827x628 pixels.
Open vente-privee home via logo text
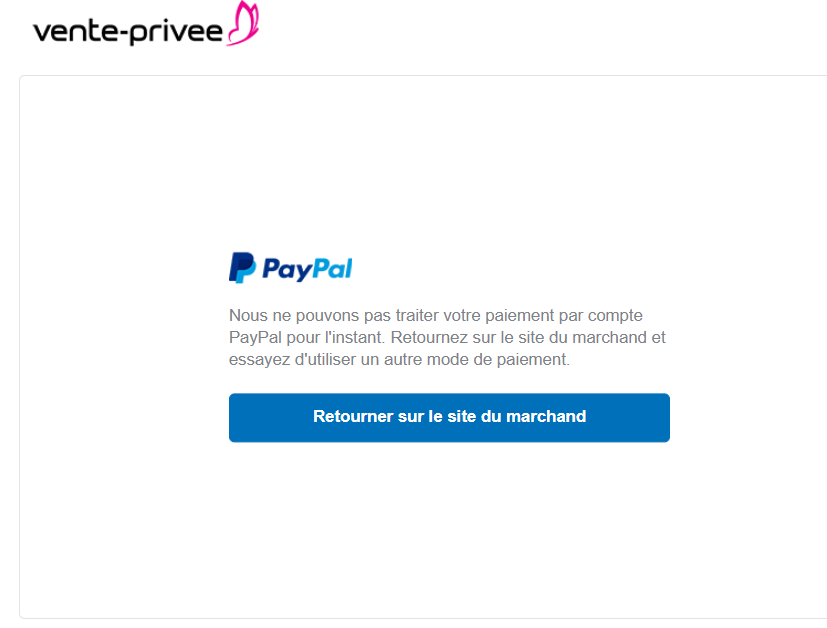128,32
